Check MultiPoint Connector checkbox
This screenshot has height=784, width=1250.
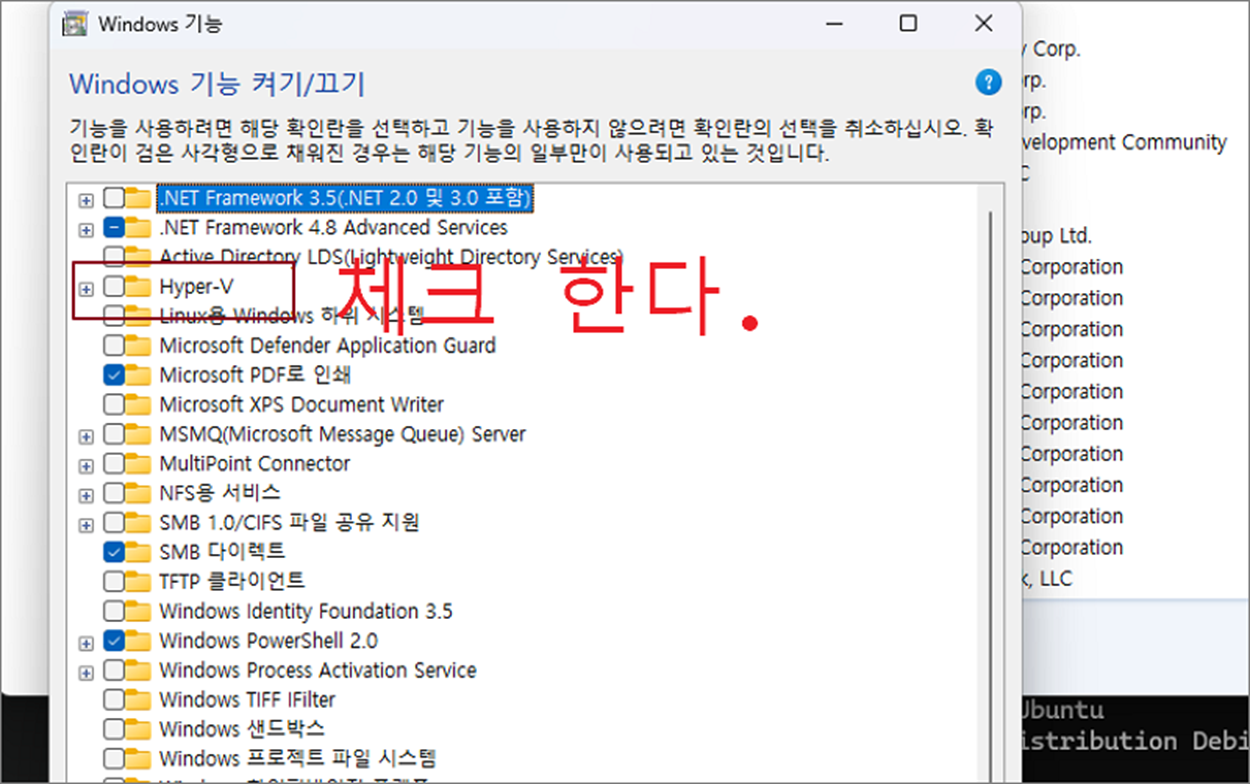click(x=113, y=464)
